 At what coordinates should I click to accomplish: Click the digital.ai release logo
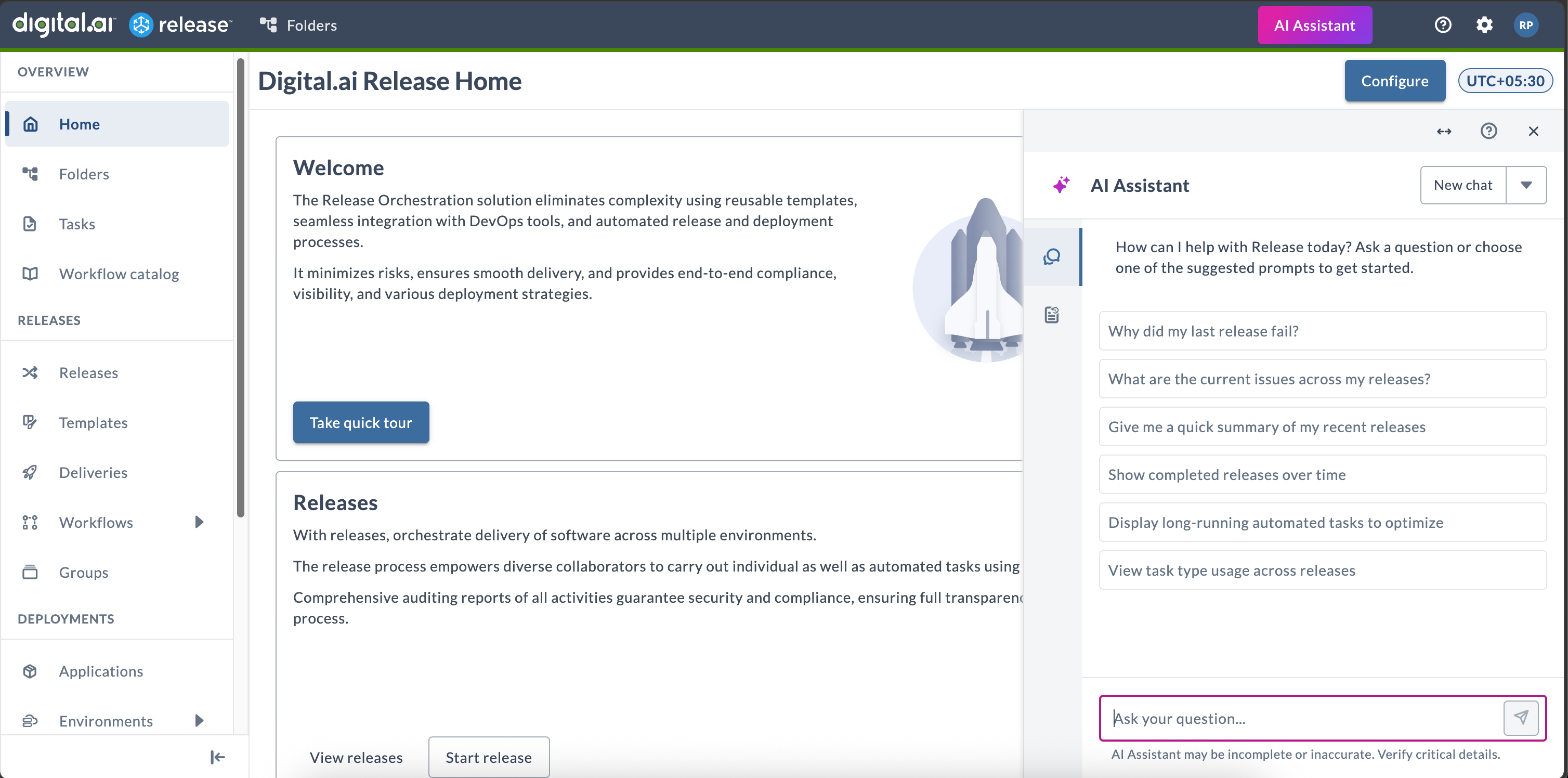tap(122, 24)
